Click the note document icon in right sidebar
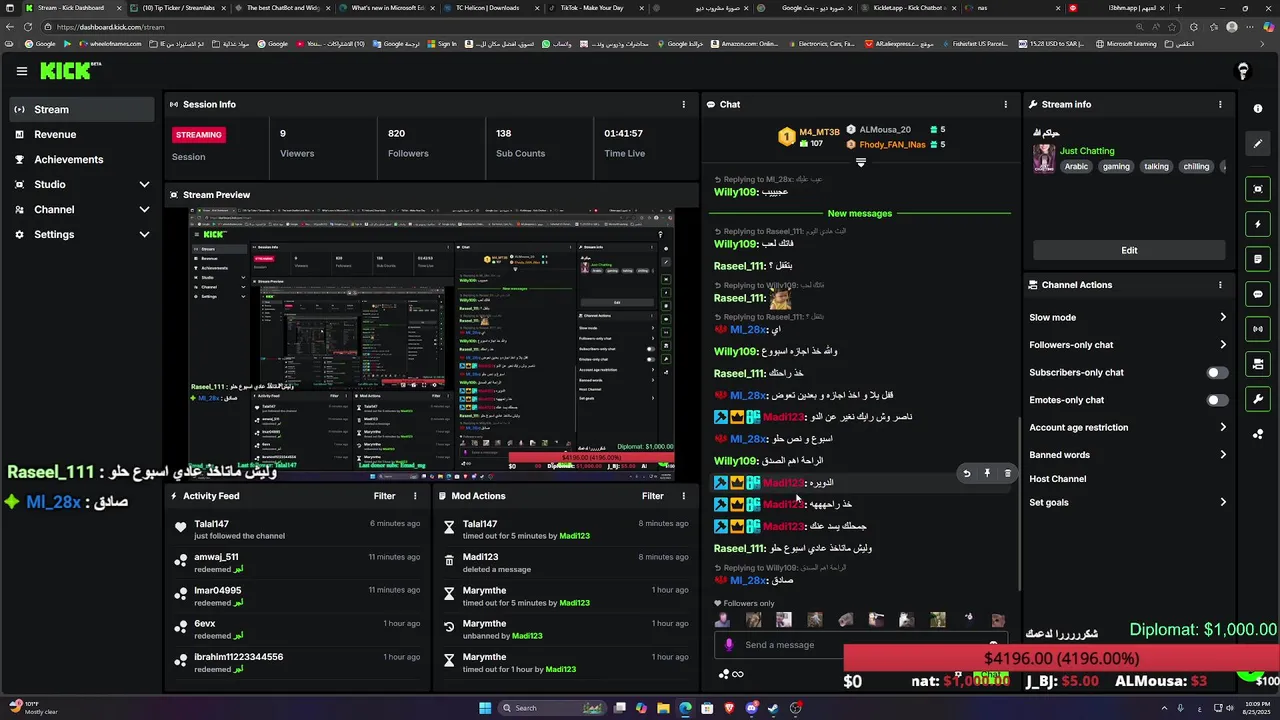 pos(1258,259)
